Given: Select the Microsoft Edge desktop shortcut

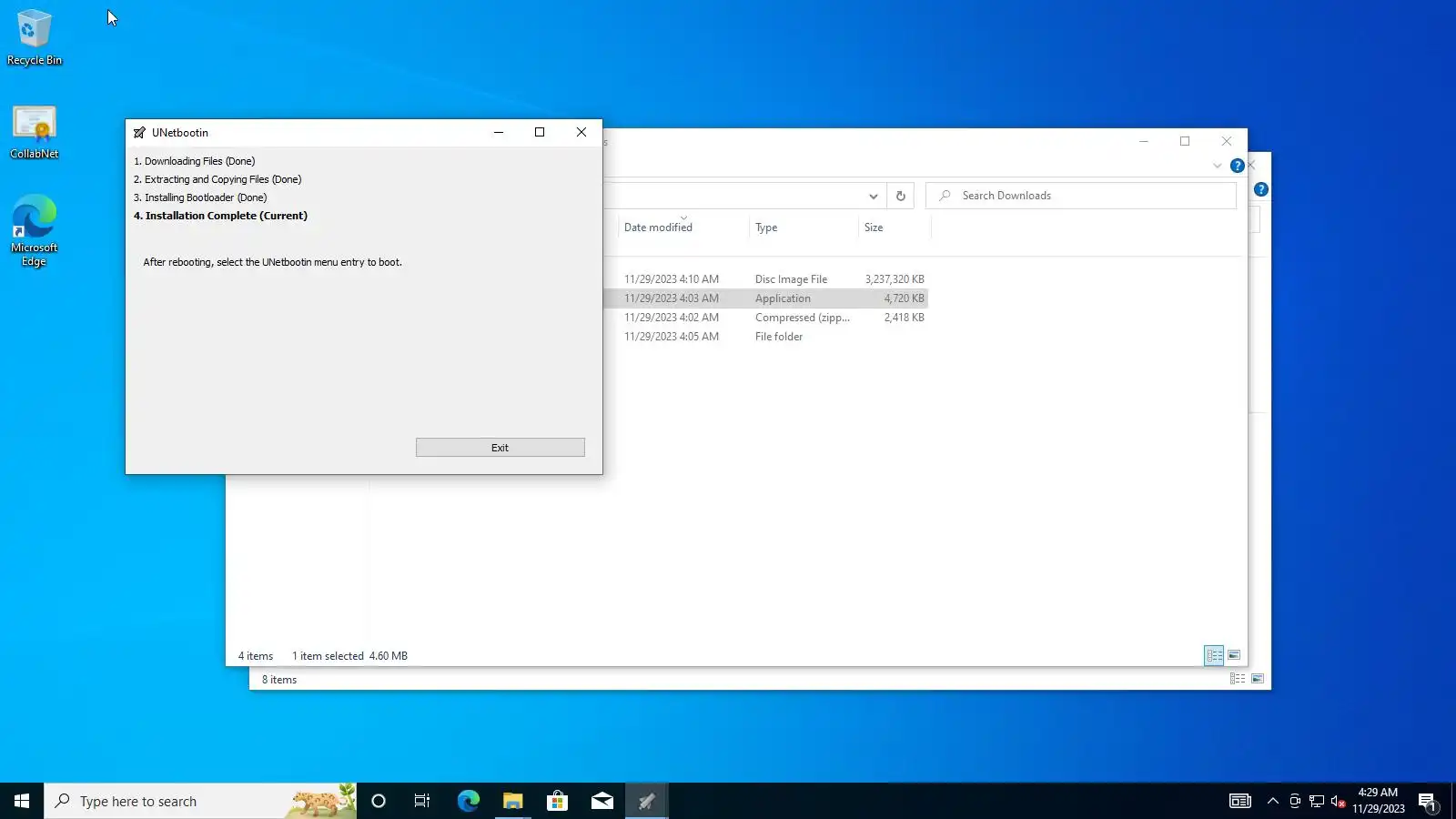Looking at the screenshot, I should click(35, 230).
